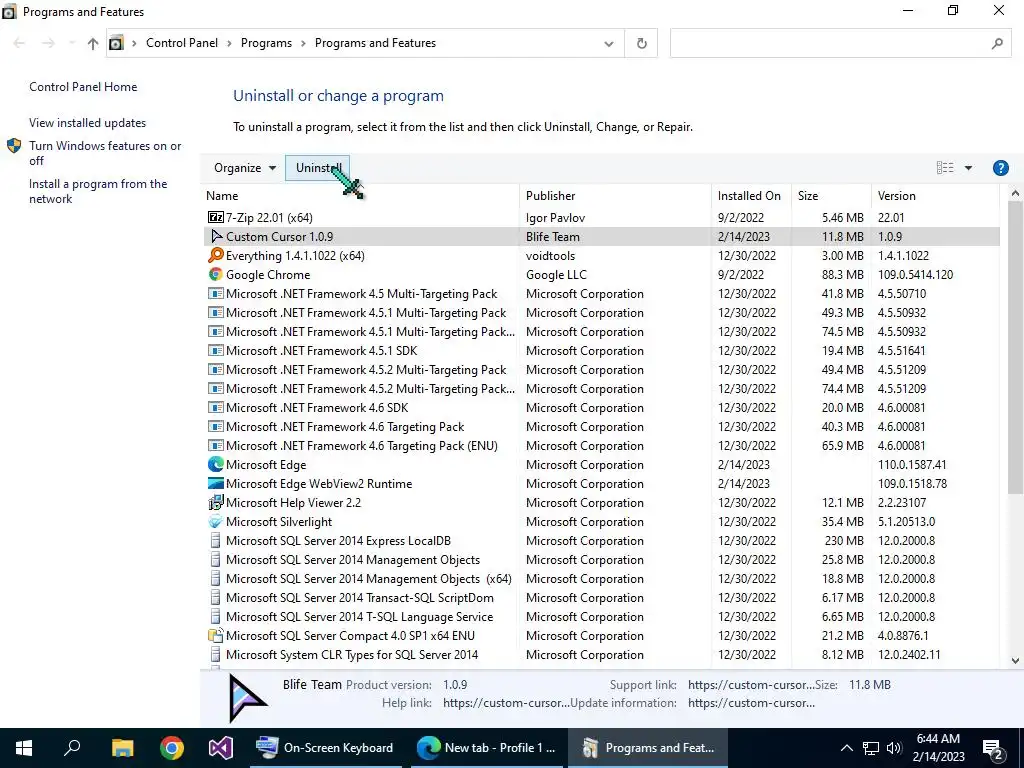The width and height of the screenshot is (1024, 768).
Task: Select Microsoft SQL Server 2014 Transact-SQL ScriptDom
Action: [600, 598]
